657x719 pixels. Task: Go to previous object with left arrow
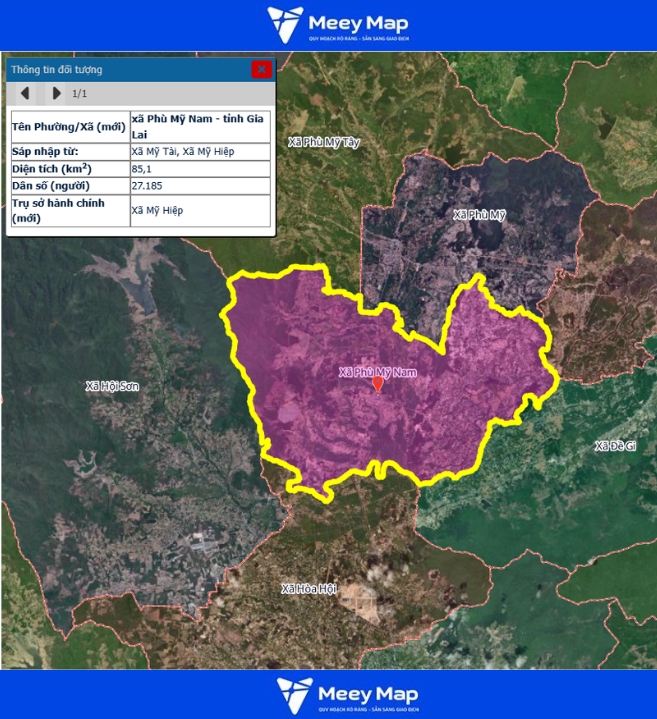pyautogui.click(x=25, y=93)
